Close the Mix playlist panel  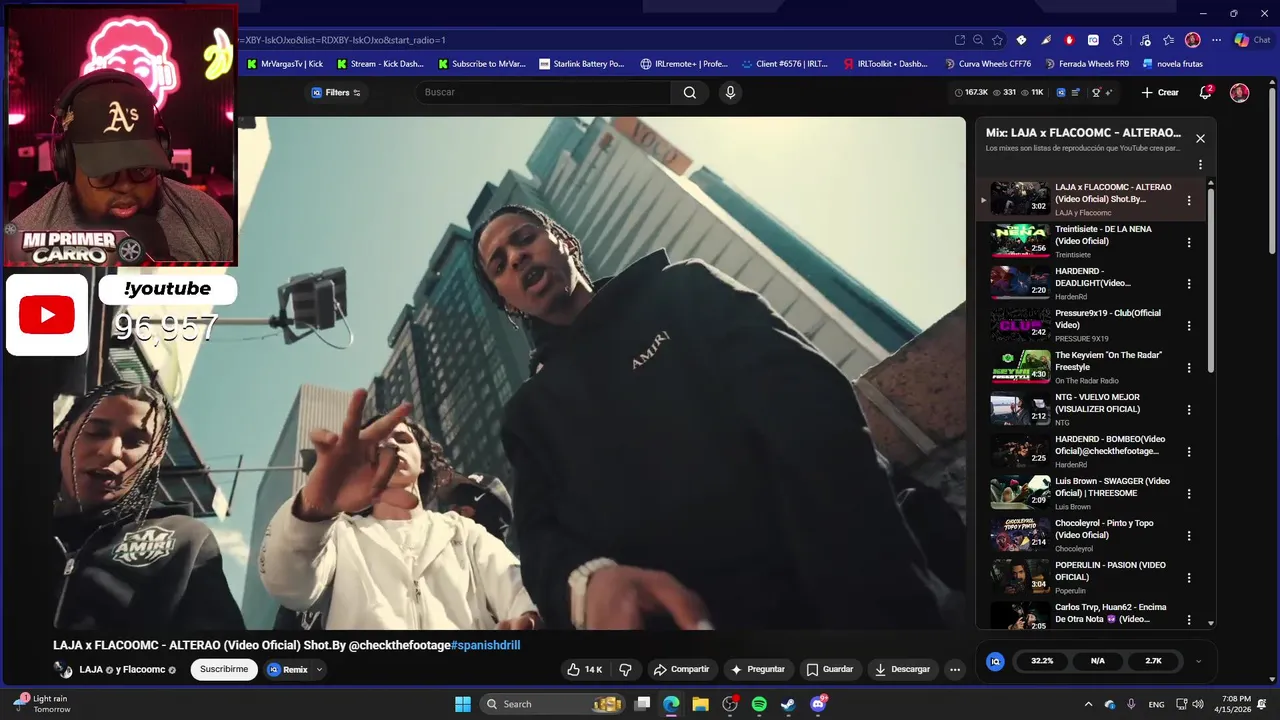pyautogui.click(x=1200, y=138)
